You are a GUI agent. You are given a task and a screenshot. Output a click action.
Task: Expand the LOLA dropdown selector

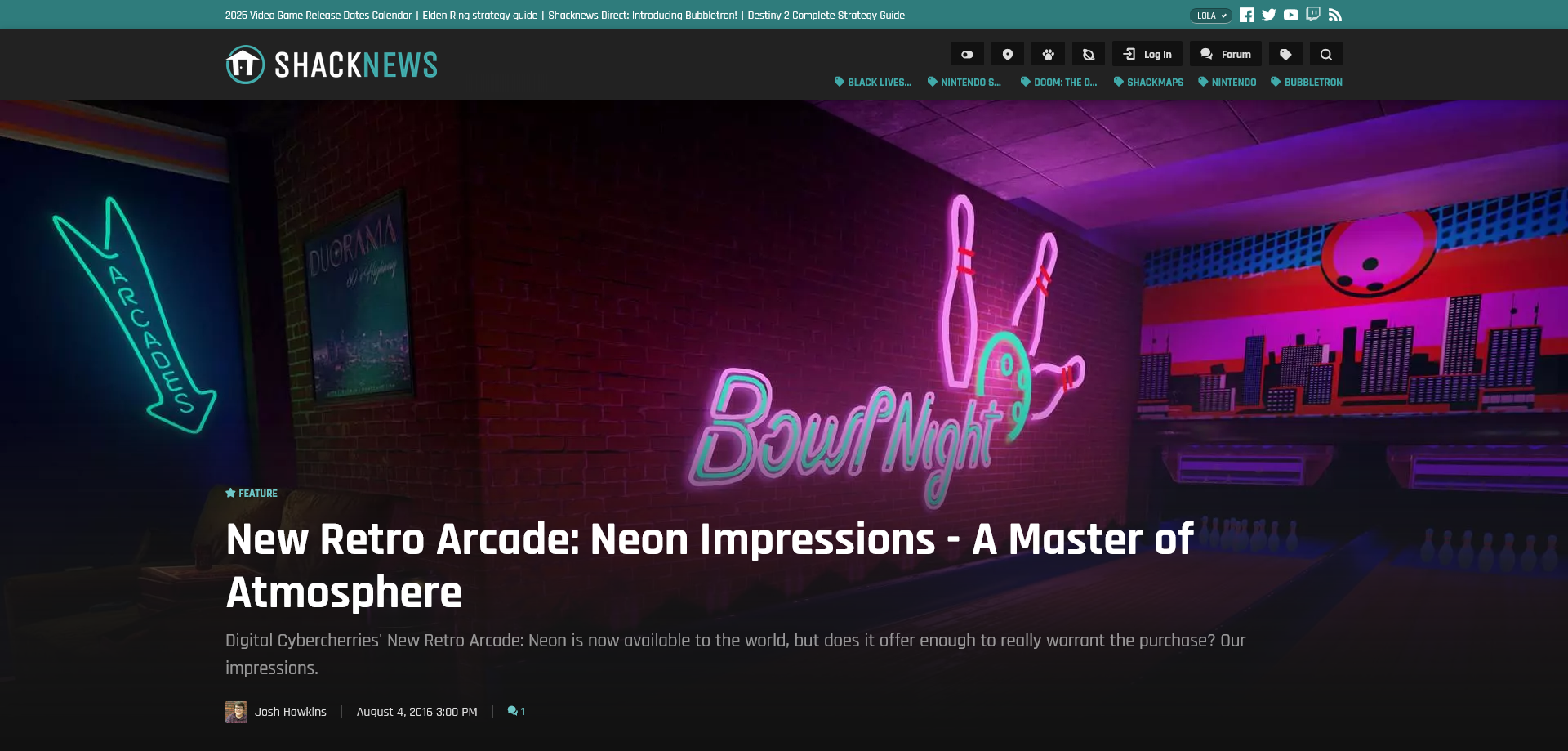click(1211, 16)
